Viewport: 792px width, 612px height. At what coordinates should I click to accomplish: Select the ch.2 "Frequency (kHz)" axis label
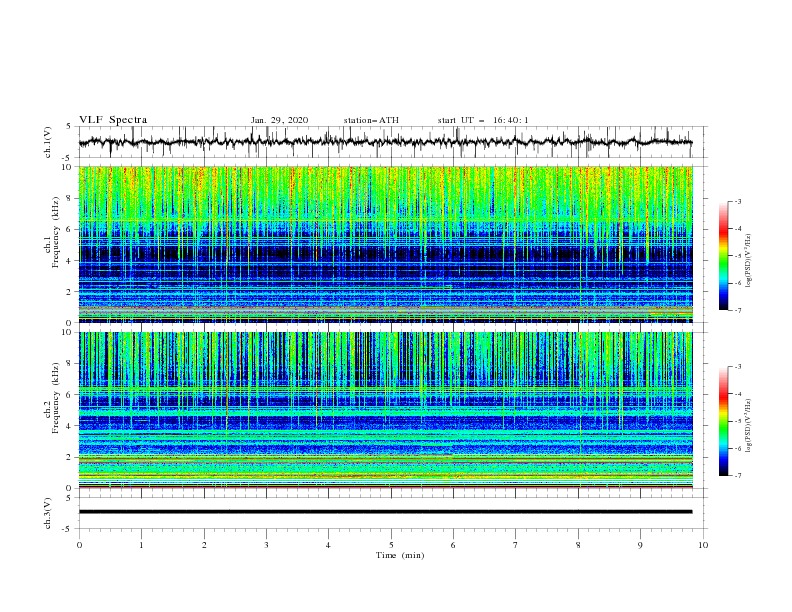[56, 397]
